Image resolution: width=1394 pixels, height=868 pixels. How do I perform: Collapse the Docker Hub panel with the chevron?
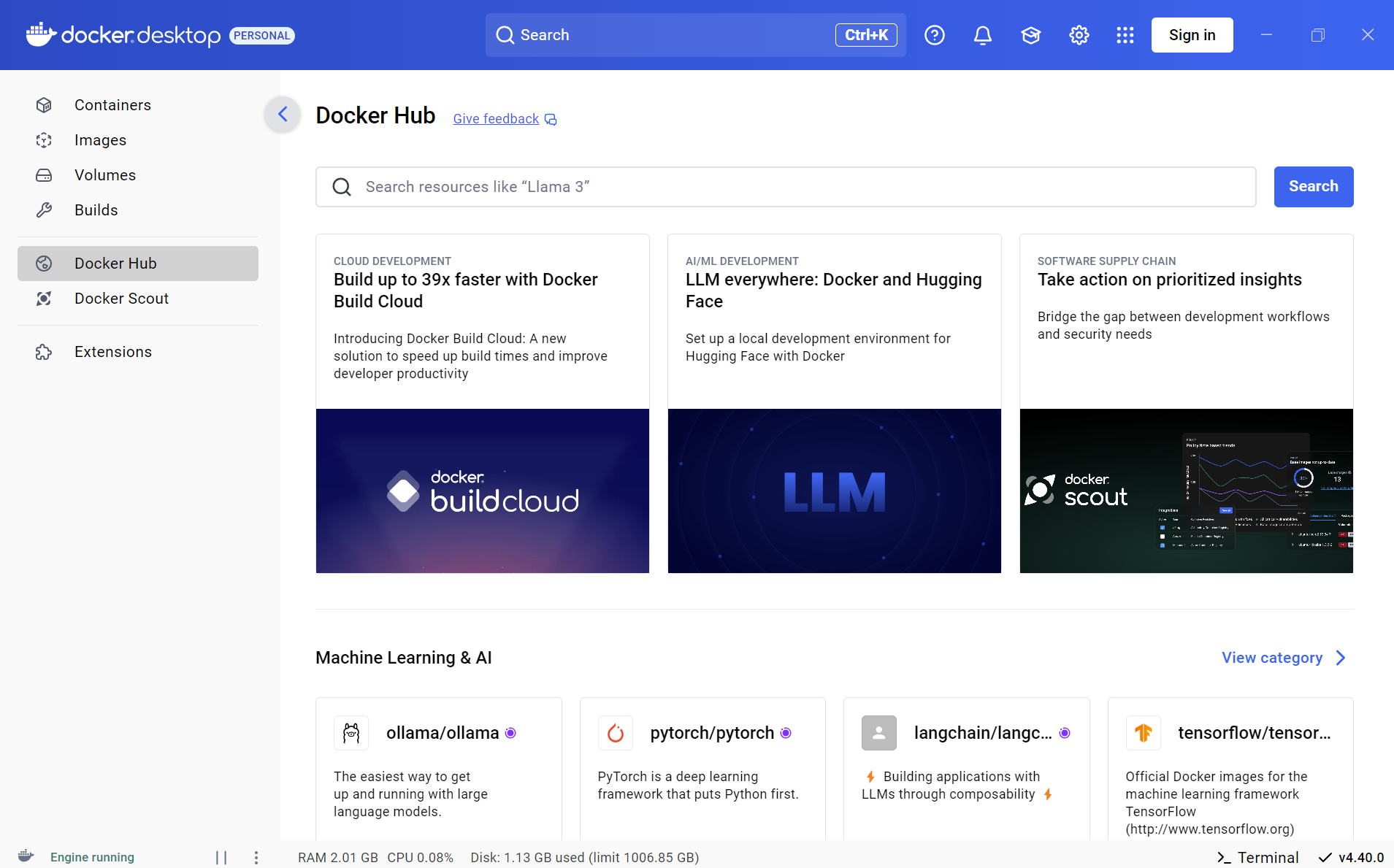[x=282, y=114]
